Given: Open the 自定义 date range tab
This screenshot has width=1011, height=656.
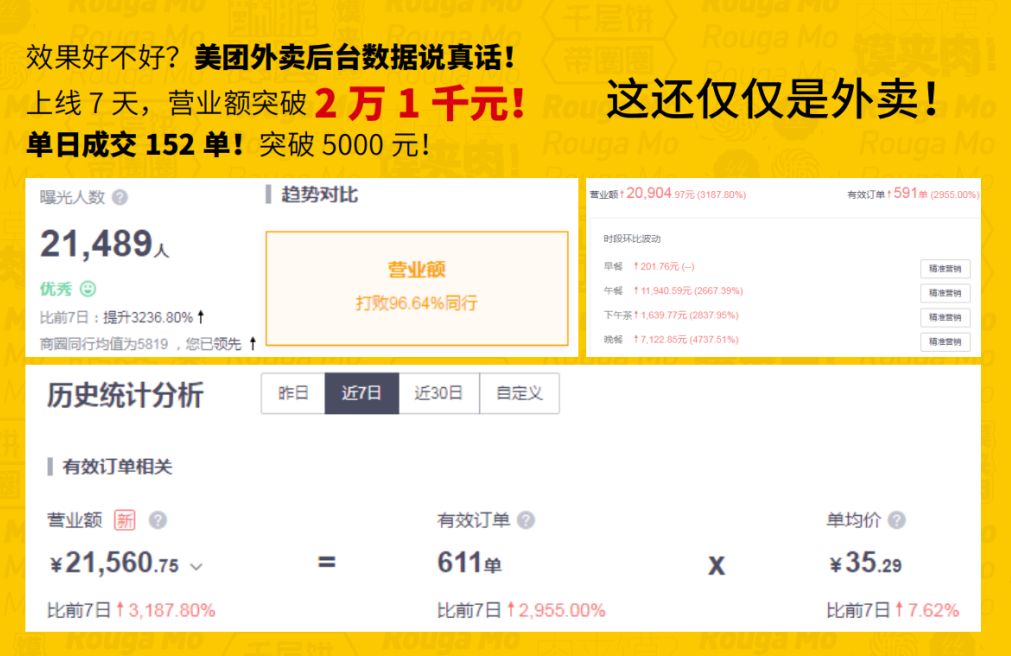Looking at the screenshot, I should pyautogui.click(x=520, y=393).
